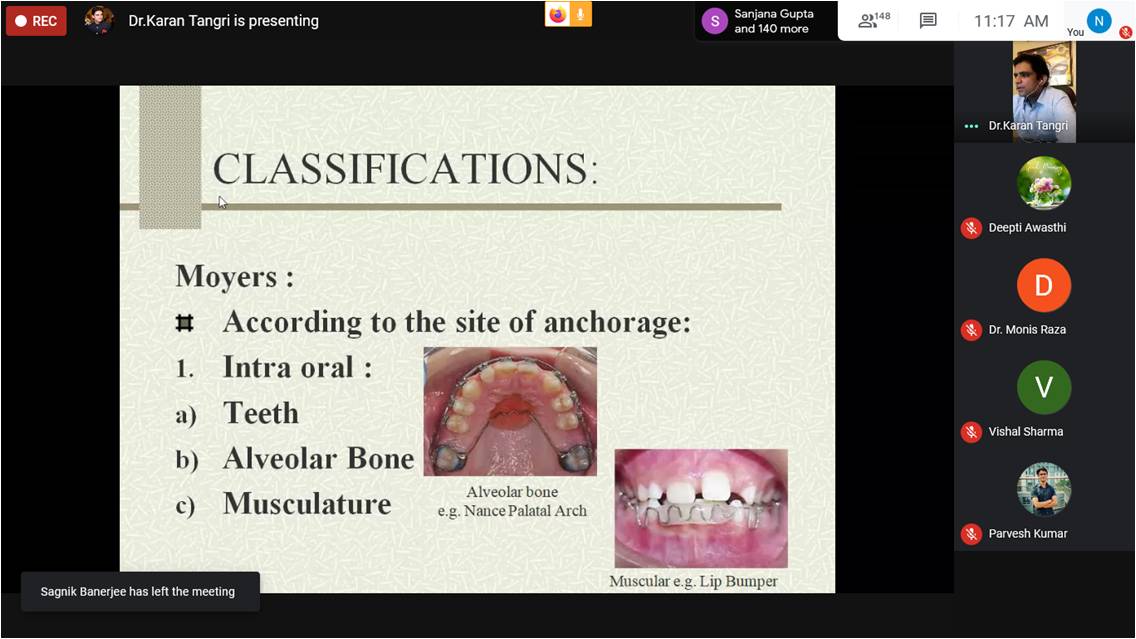Click Vishal Sharma's green 'V' avatar

pyautogui.click(x=1044, y=388)
